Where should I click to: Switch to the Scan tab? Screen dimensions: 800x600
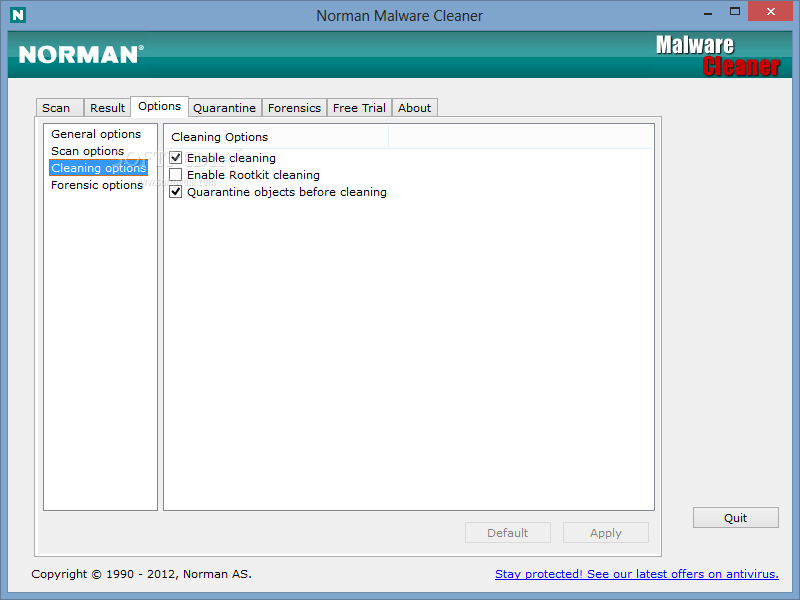pos(60,108)
